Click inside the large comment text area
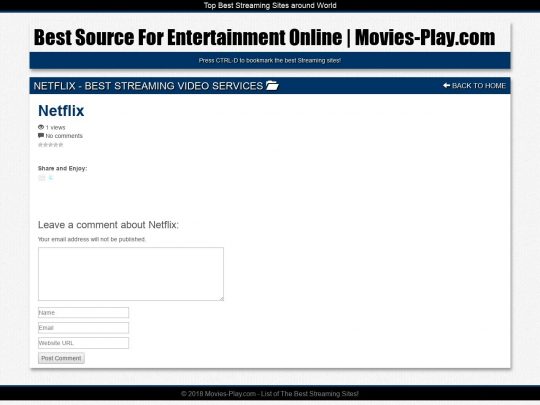The image size is (540, 405). 131,274
